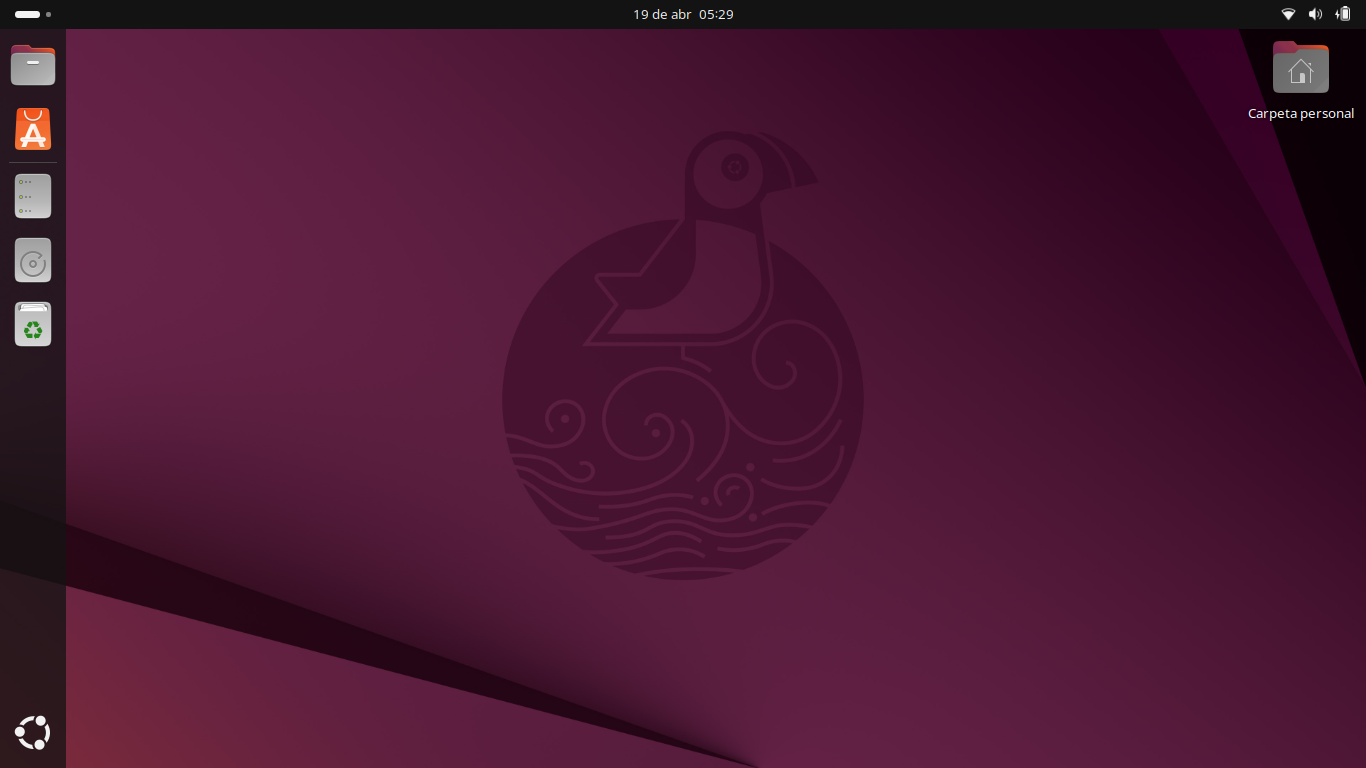Click the Wi-Fi indicator in the top bar
The width and height of the screenshot is (1366, 768).
(1288, 14)
